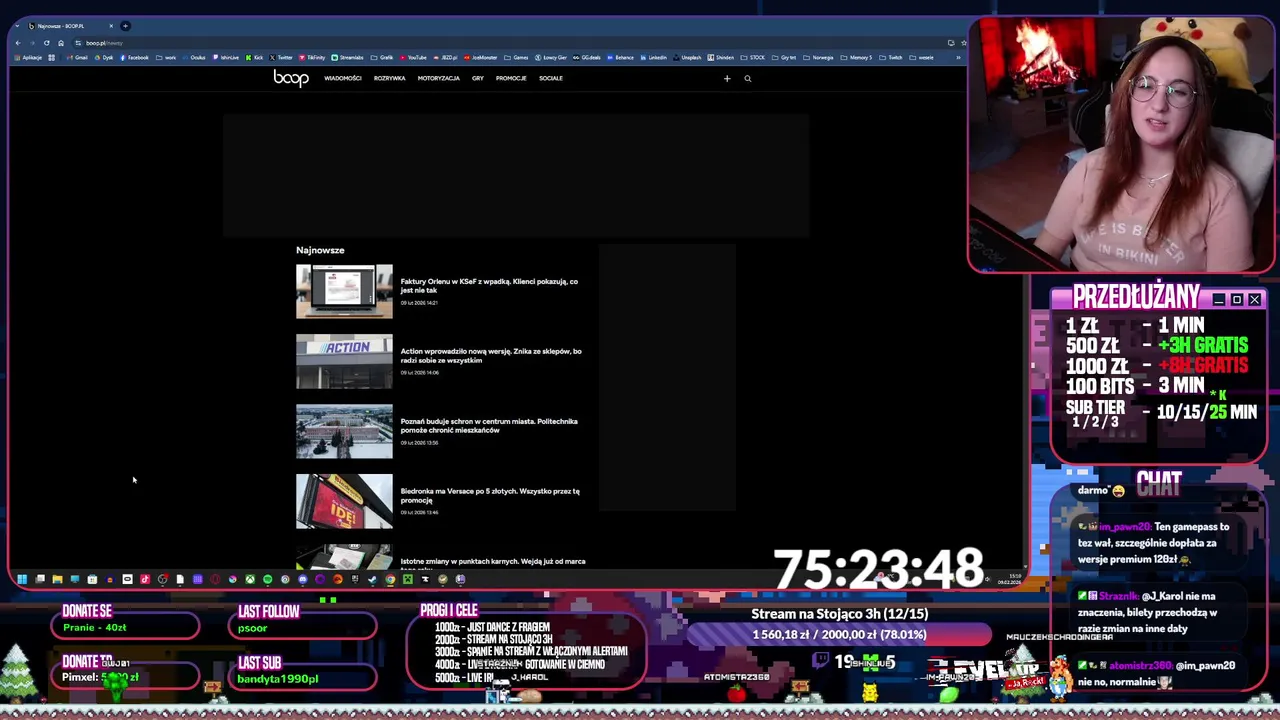Open the LinkedIn bookmark

tap(654, 57)
